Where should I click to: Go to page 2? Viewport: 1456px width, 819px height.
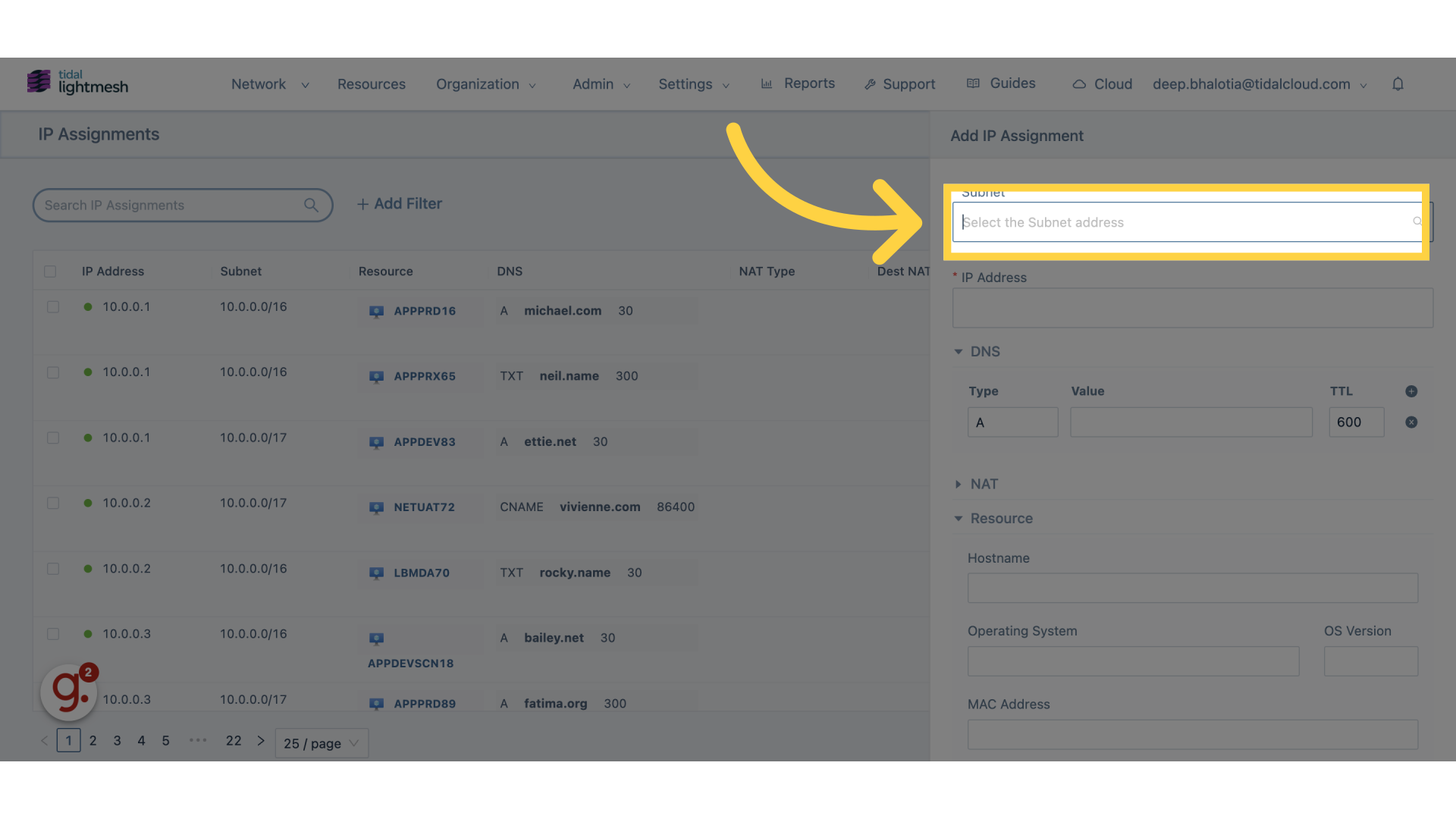coord(93,741)
